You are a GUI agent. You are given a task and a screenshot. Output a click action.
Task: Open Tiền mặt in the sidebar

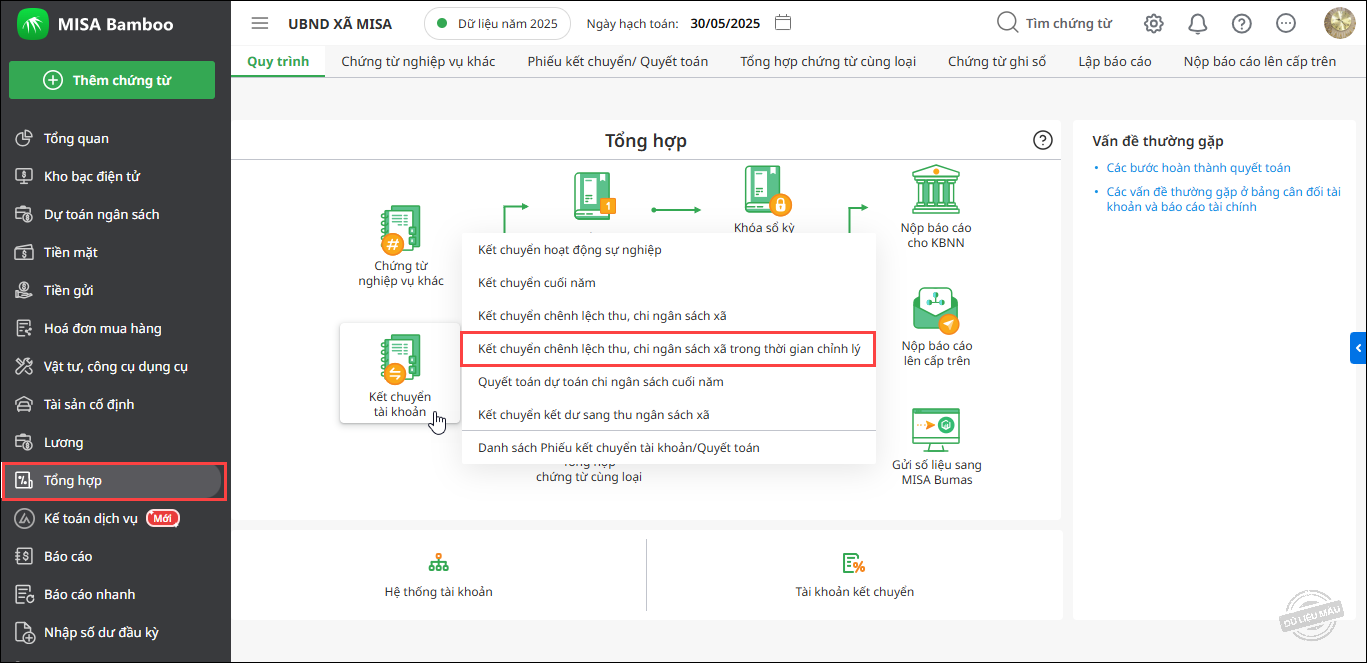pyautogui.click(x=115, y=252)
